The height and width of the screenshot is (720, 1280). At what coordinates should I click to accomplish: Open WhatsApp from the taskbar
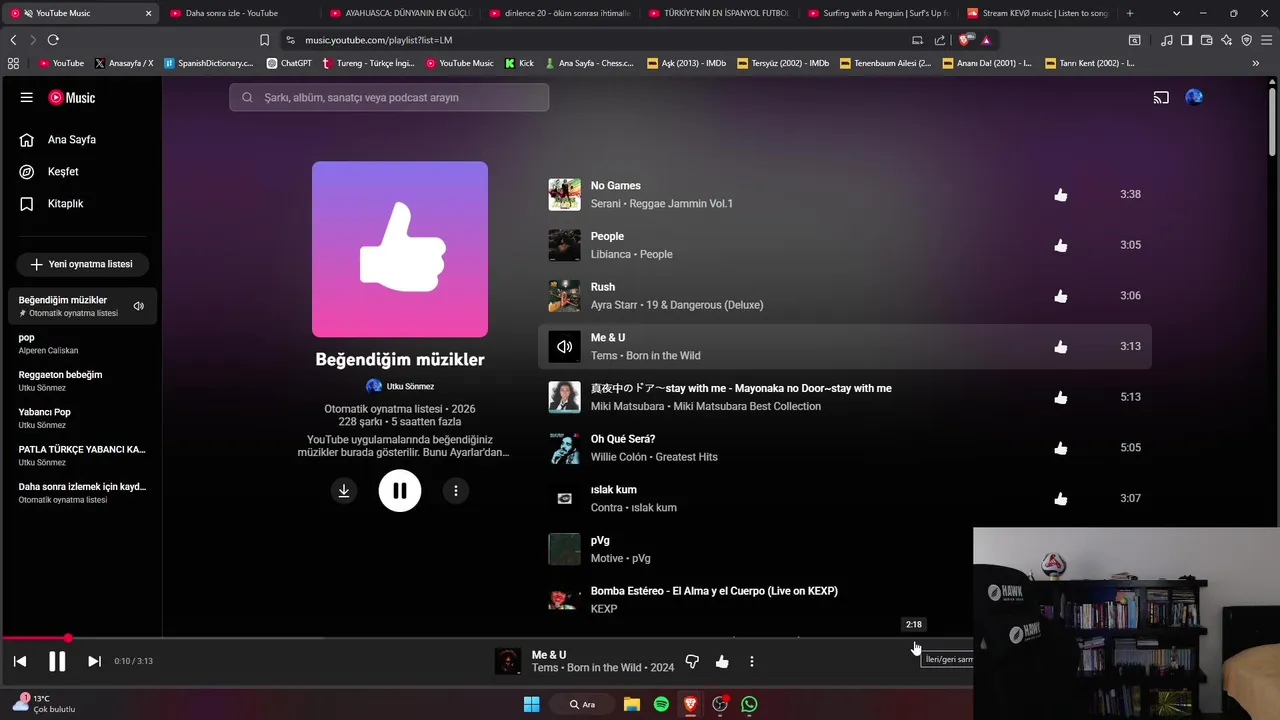749,704
